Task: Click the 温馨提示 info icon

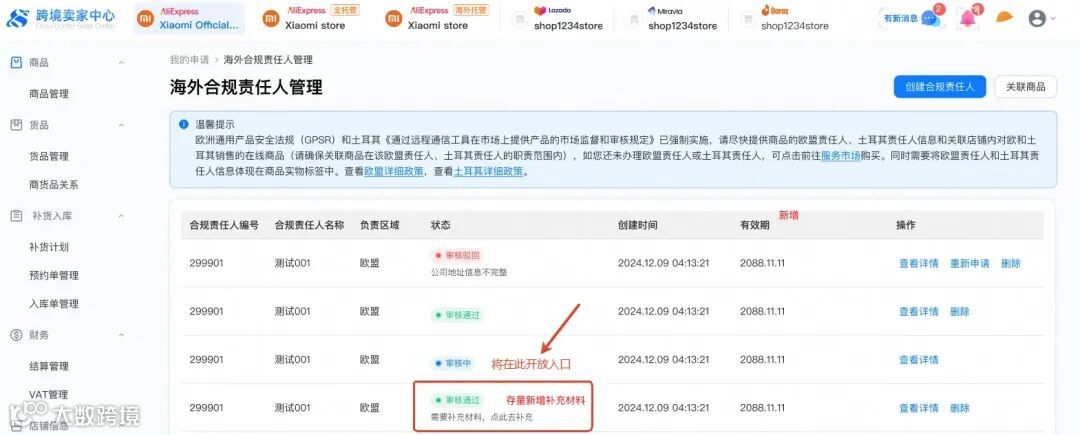Action: [x=184, y=125]
